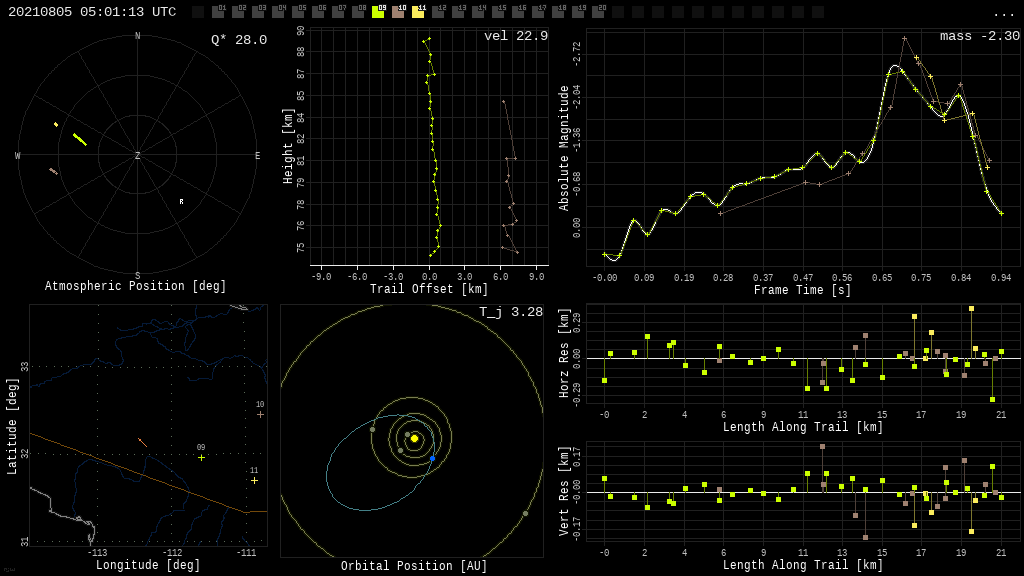Click station 09 cross marker on map
The width and height of the screenshot is (1024, 576).
[x=201, y=458]
